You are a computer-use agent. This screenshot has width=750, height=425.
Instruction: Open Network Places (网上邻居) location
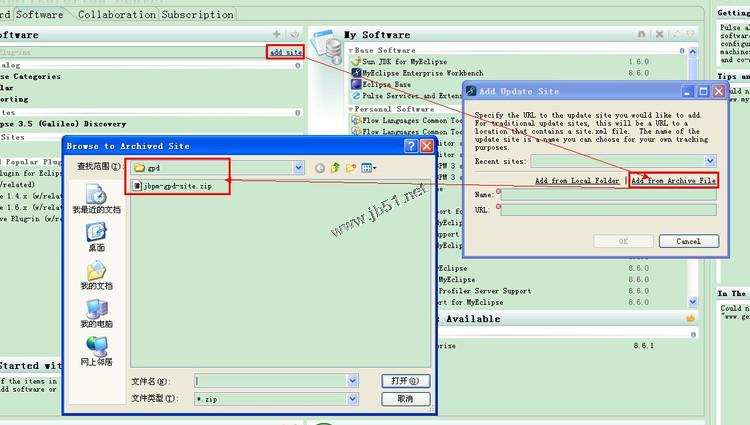[x=96, y=352]
